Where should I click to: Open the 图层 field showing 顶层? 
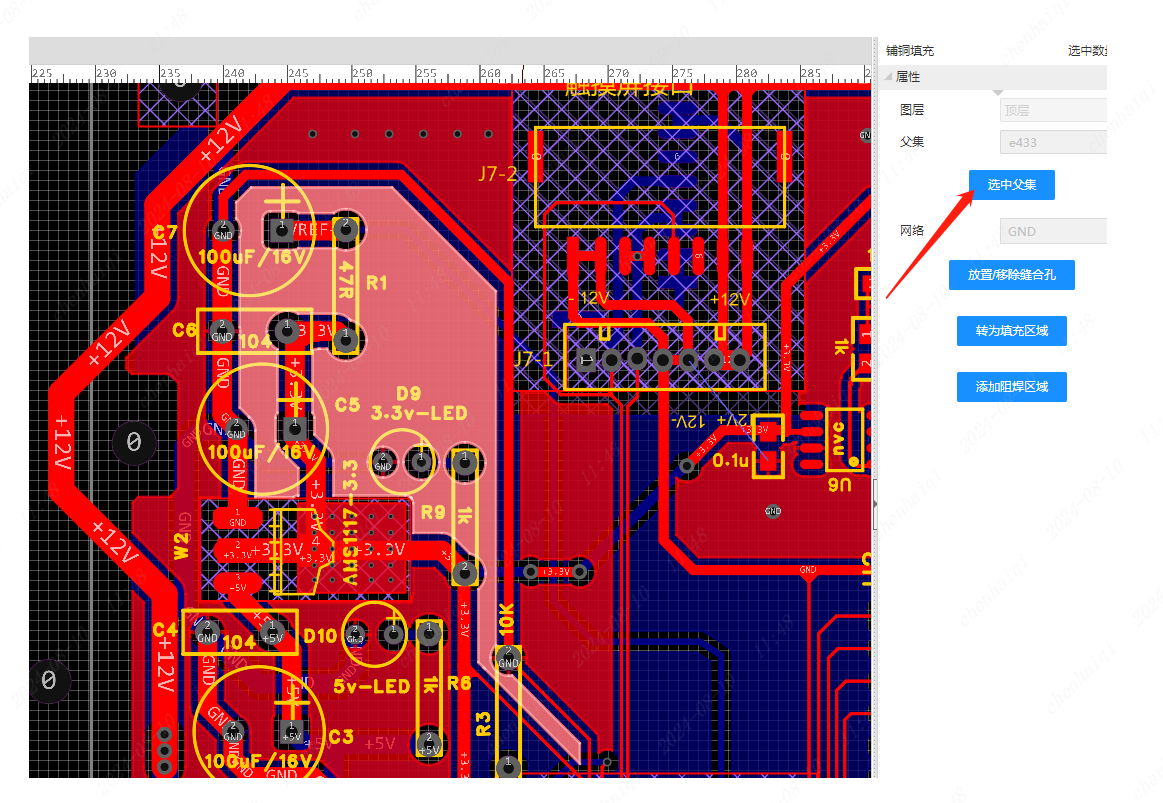point(1053,110)
